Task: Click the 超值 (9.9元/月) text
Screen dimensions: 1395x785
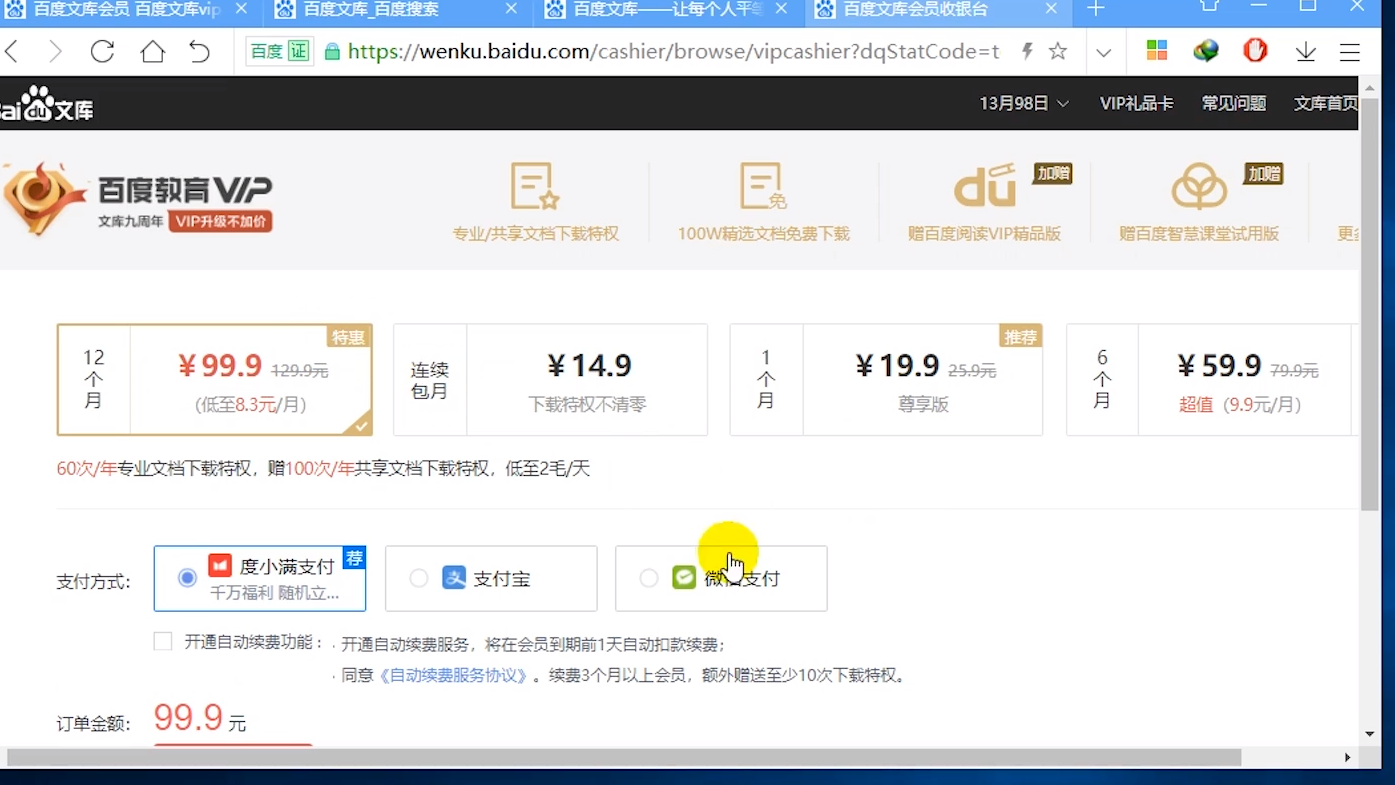Action: [x=1239, y=405]
